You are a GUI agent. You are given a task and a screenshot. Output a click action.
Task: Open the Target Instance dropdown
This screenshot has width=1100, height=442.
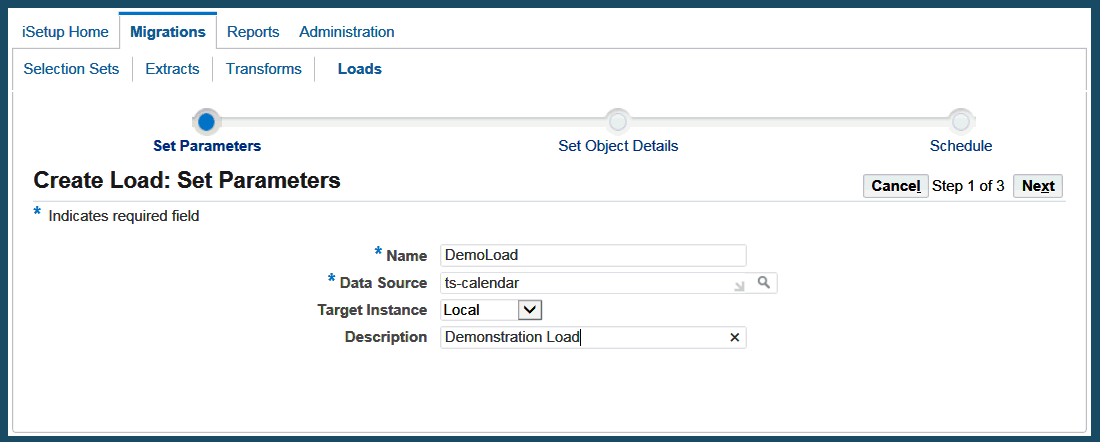tap(530, 310)
